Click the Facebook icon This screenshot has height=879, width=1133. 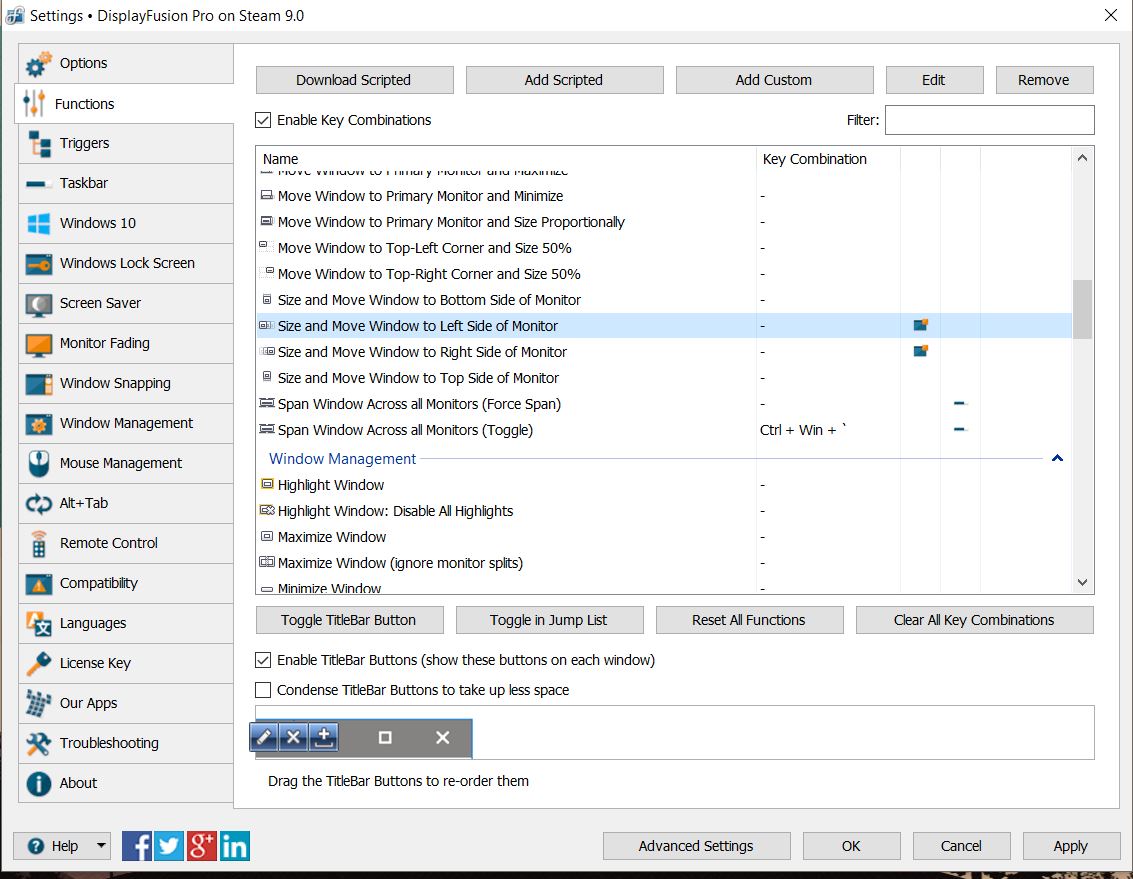[x=137, y=846]
